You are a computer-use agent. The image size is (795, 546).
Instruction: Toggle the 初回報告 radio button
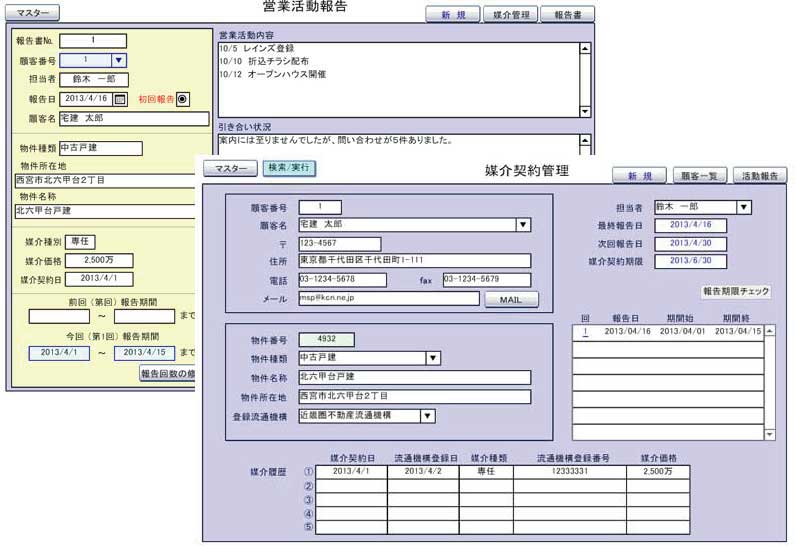click(183, 99)
